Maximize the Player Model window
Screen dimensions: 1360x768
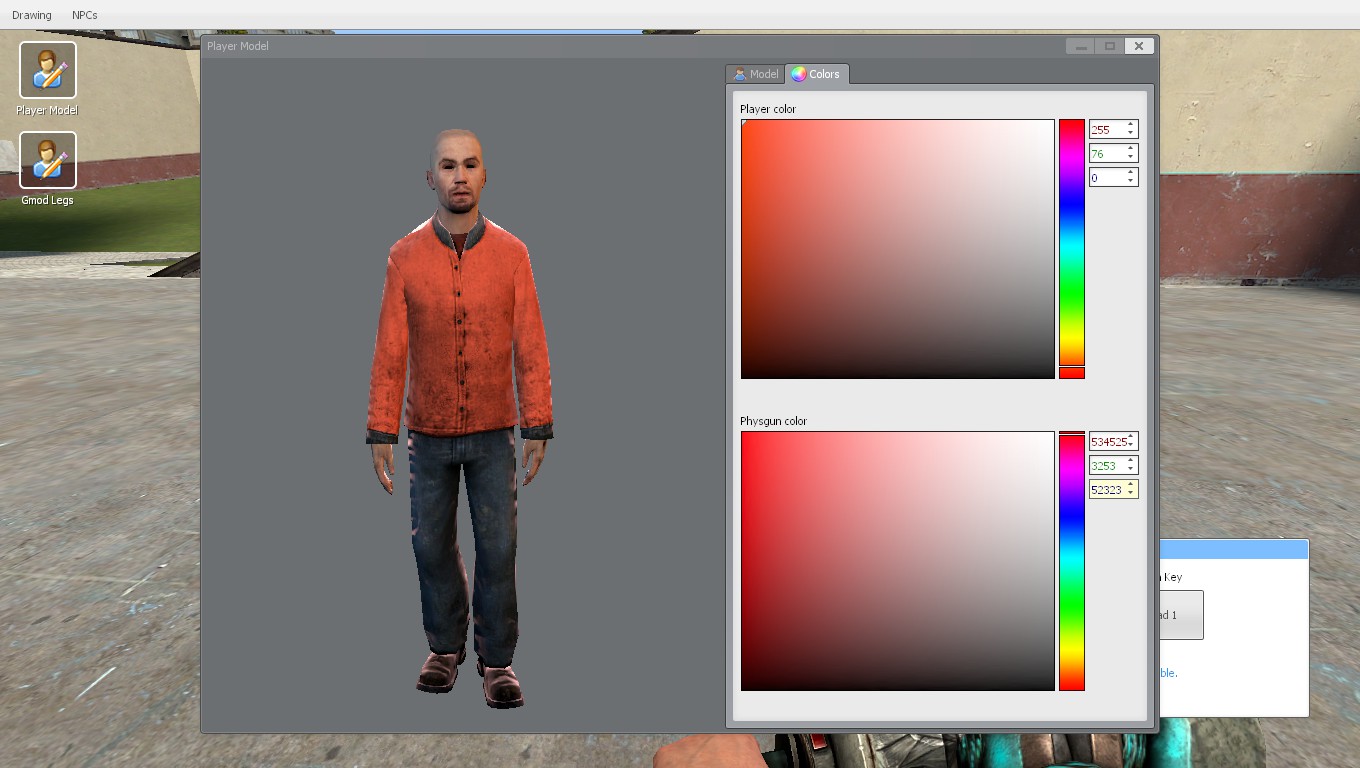click(x=1109, y=46)
